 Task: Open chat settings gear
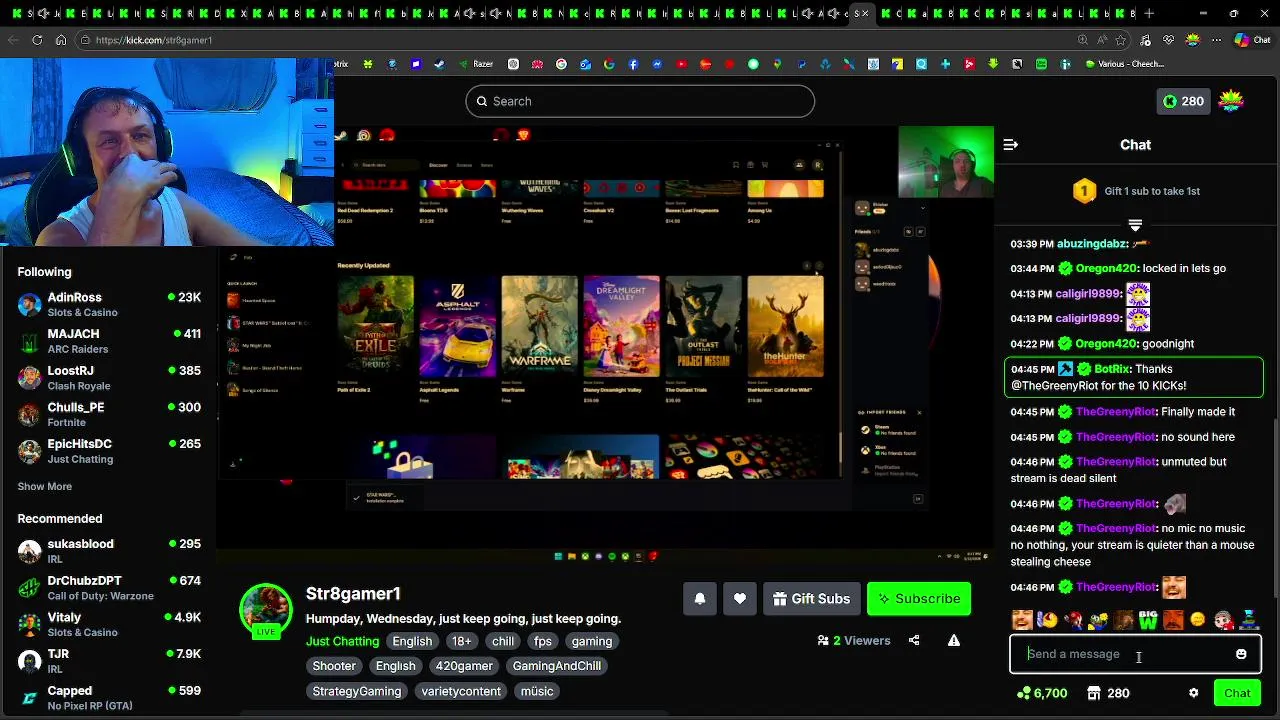1193,693
